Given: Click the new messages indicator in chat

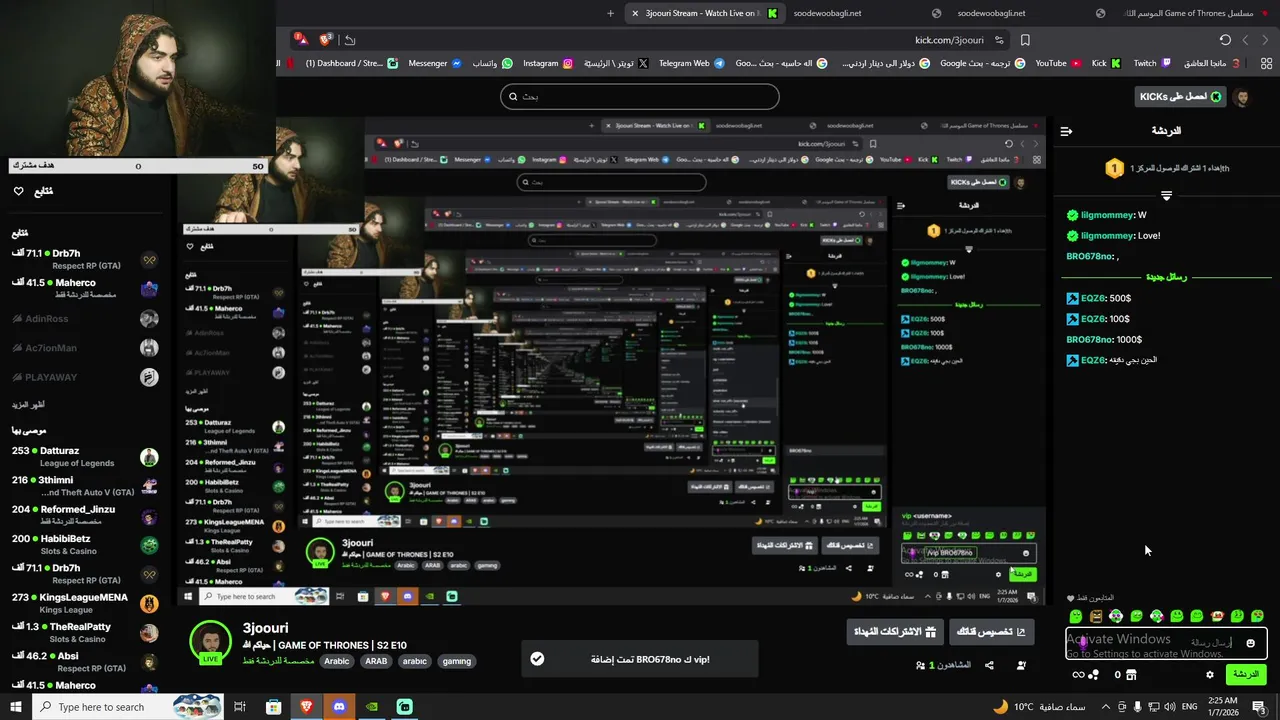Looking at the screenshot, I should (x=1166, y=277).
